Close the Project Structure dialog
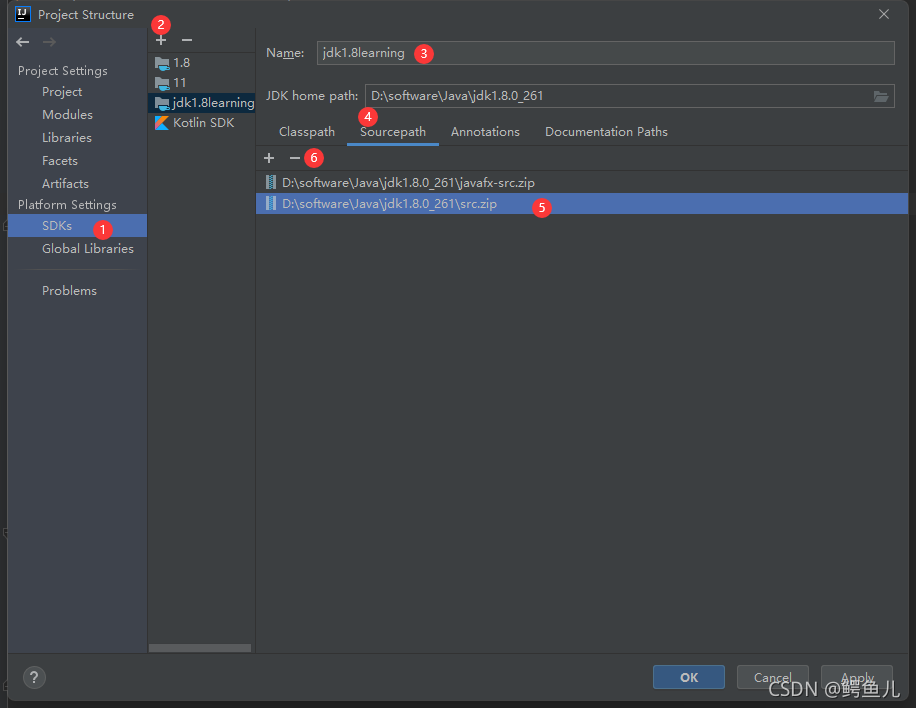The width and height of the screenshot is (916, 708). coord(884,14)
